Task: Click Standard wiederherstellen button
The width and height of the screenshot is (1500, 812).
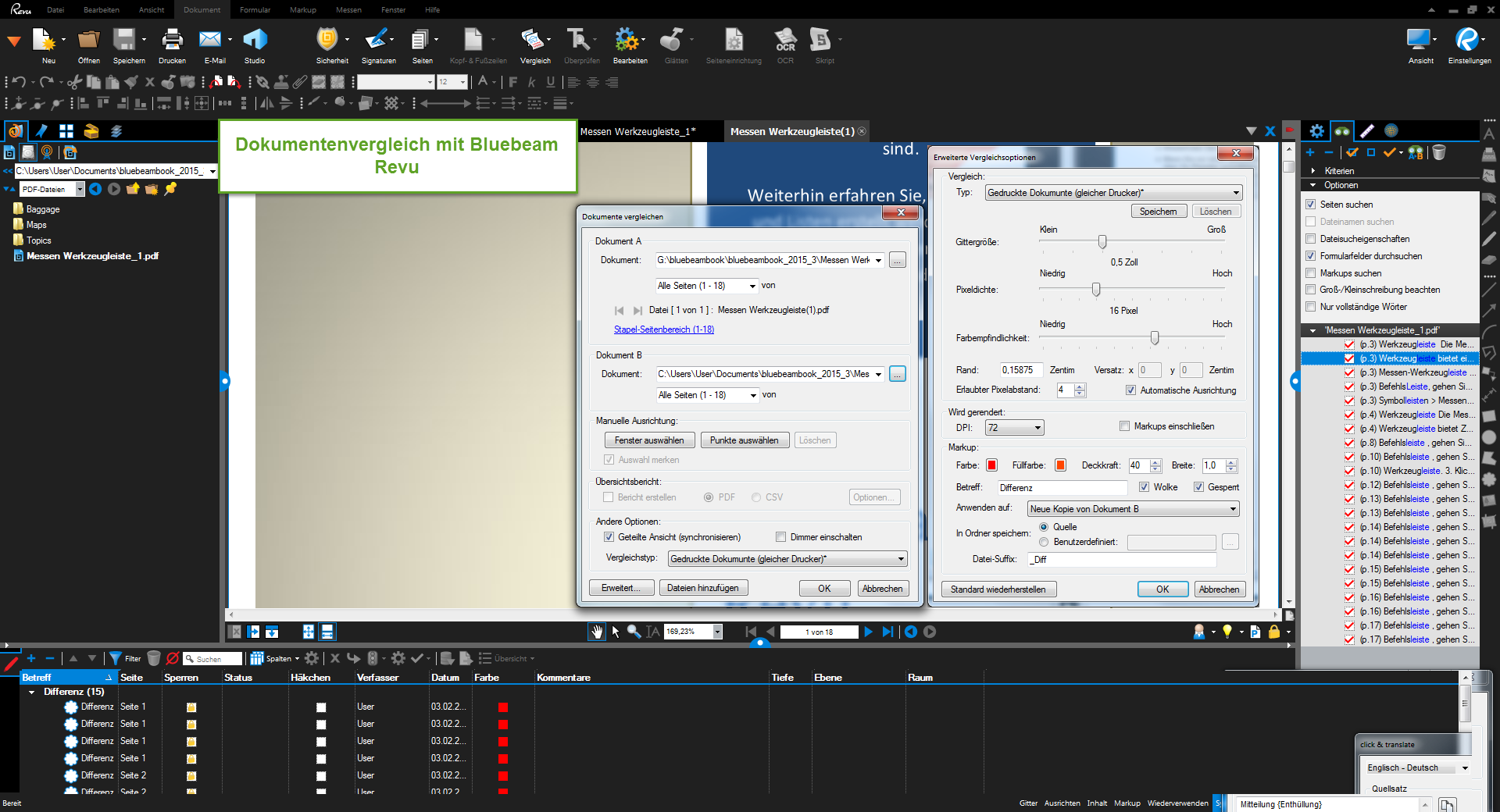Action: coord(998,589)
